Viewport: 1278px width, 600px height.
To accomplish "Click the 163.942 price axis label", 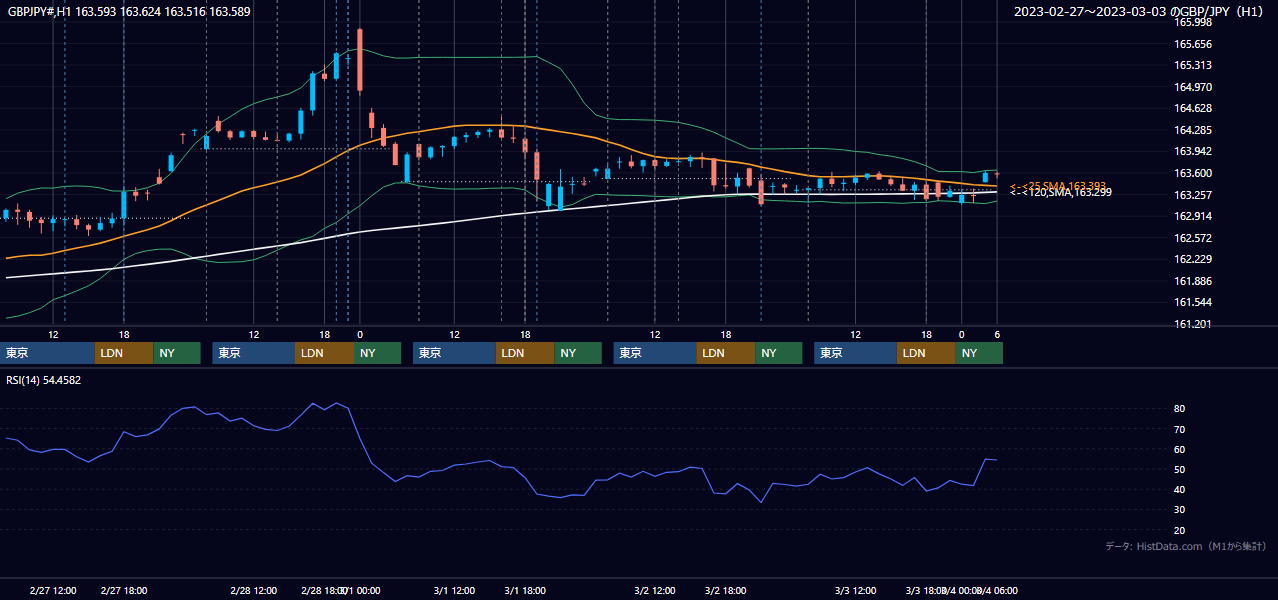I will [x=1193, y=151].
